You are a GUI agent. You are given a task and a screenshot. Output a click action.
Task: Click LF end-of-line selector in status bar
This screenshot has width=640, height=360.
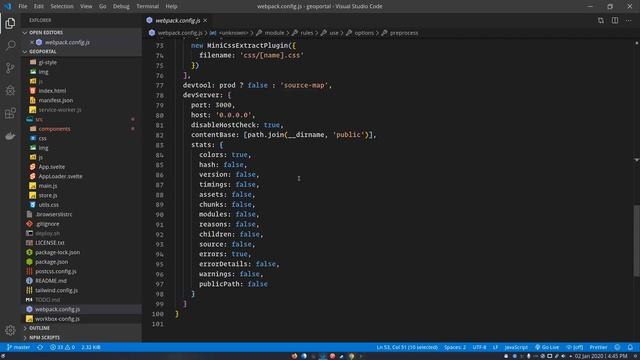(496, 347)
